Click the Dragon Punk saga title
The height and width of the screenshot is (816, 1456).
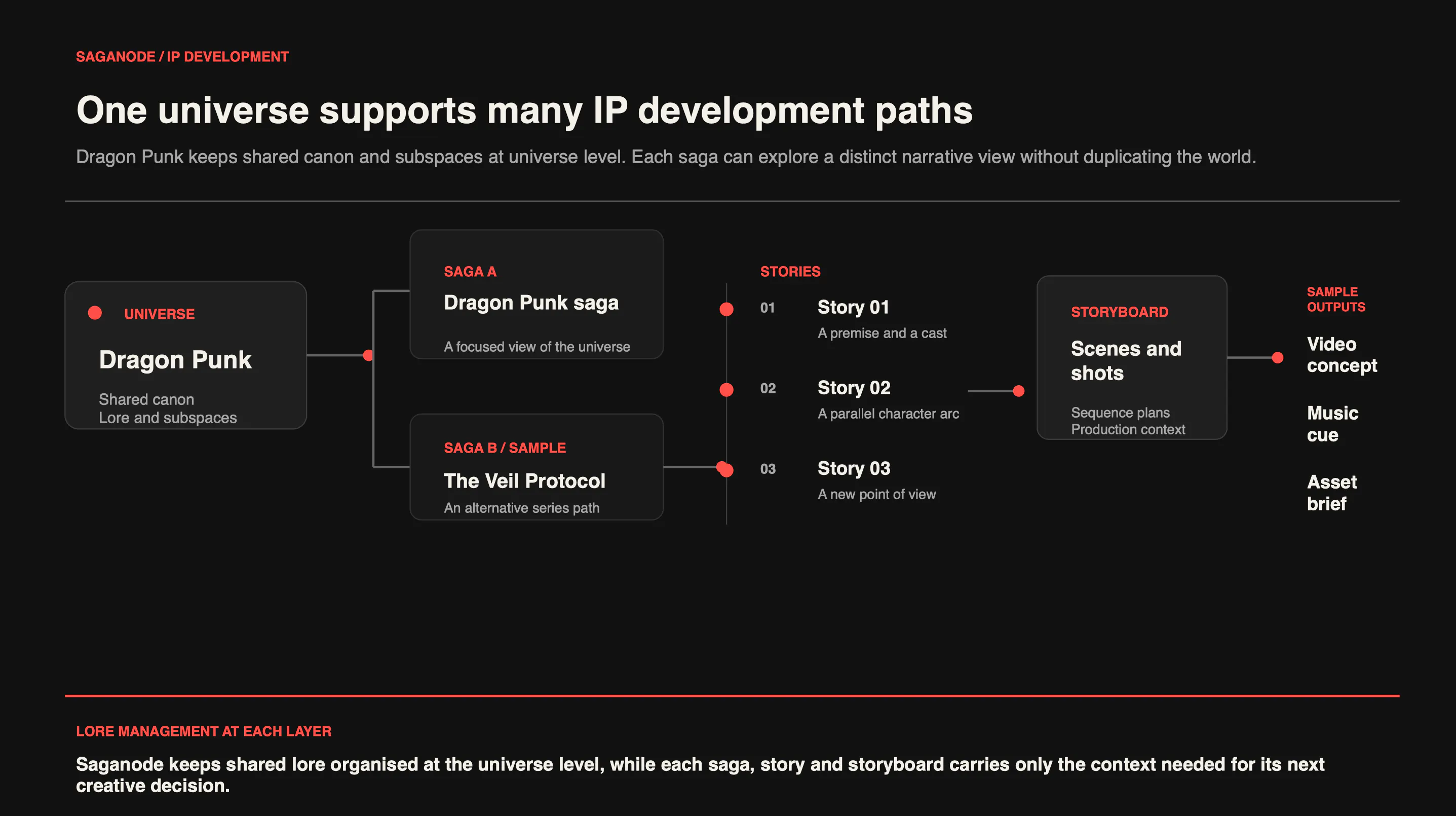point(531,303)
